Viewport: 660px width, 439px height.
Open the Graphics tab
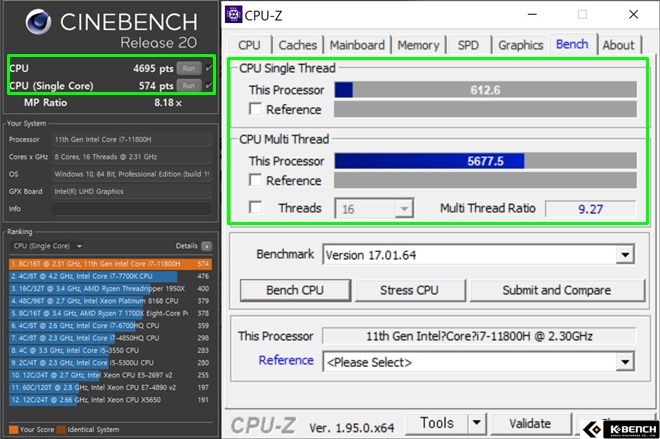tap(521, 45)
